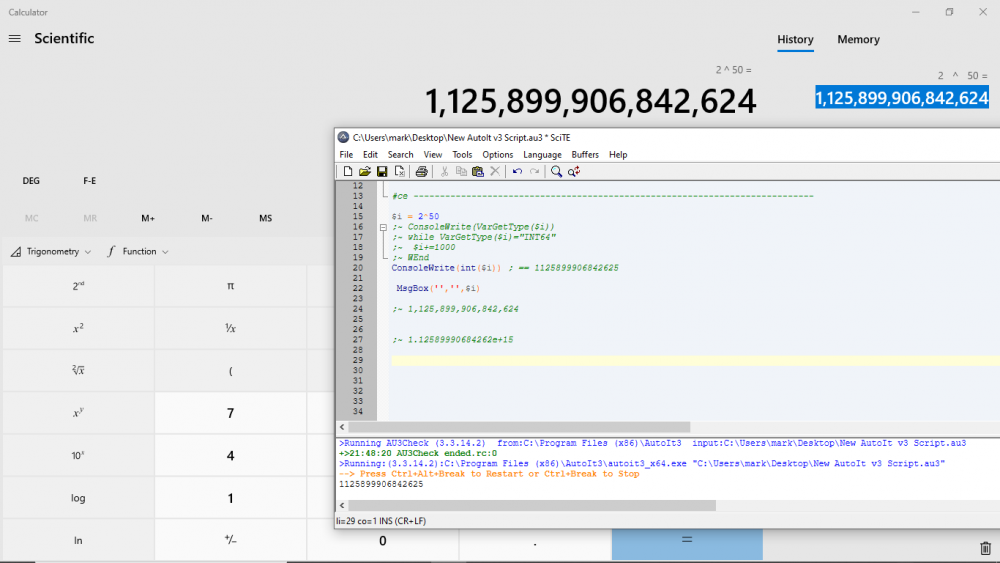Open SciTE Help menu

618,155
